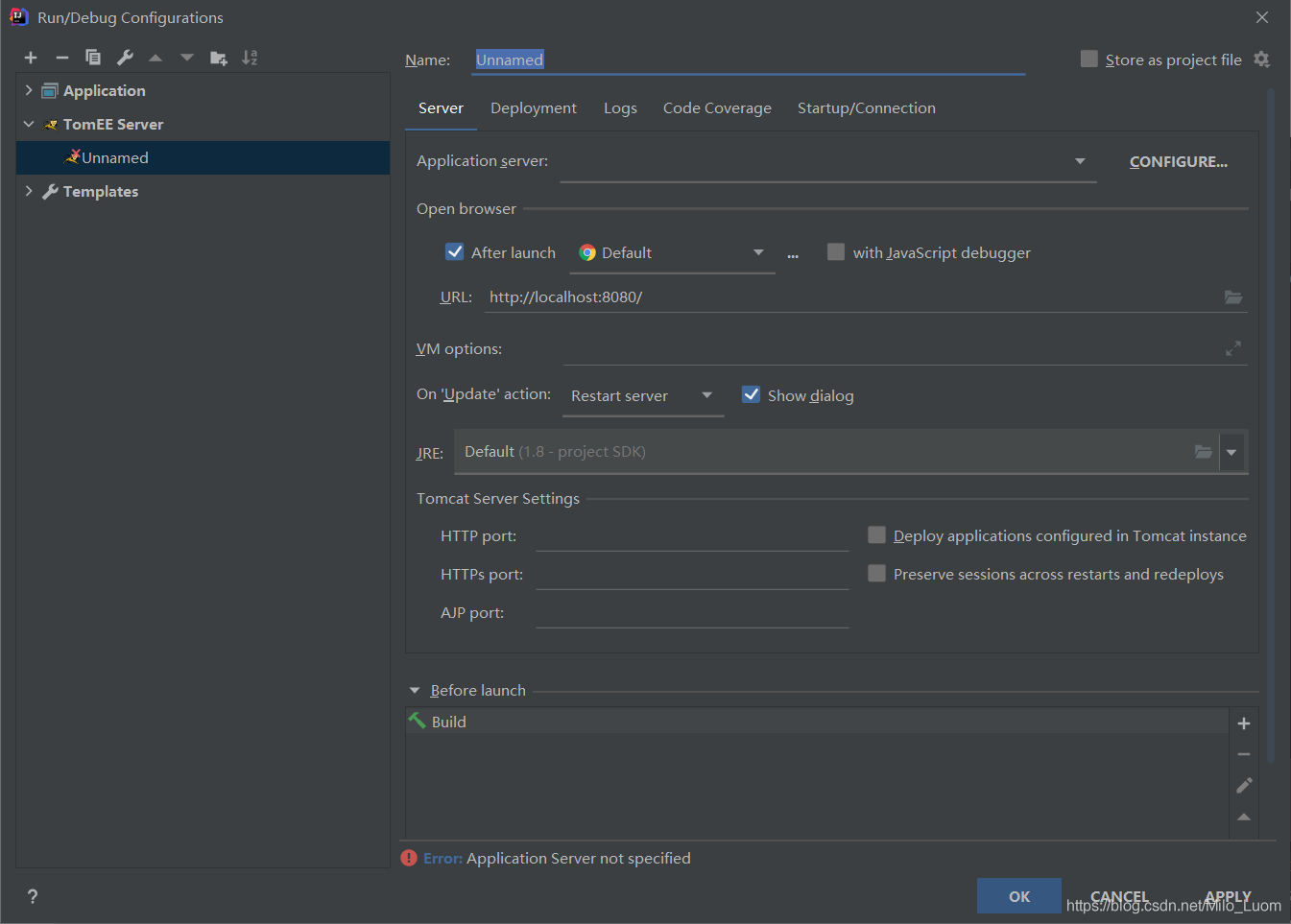Click the expand icon in VM options field
The height and width of the screenshot is (924, 1291).
1233,348
